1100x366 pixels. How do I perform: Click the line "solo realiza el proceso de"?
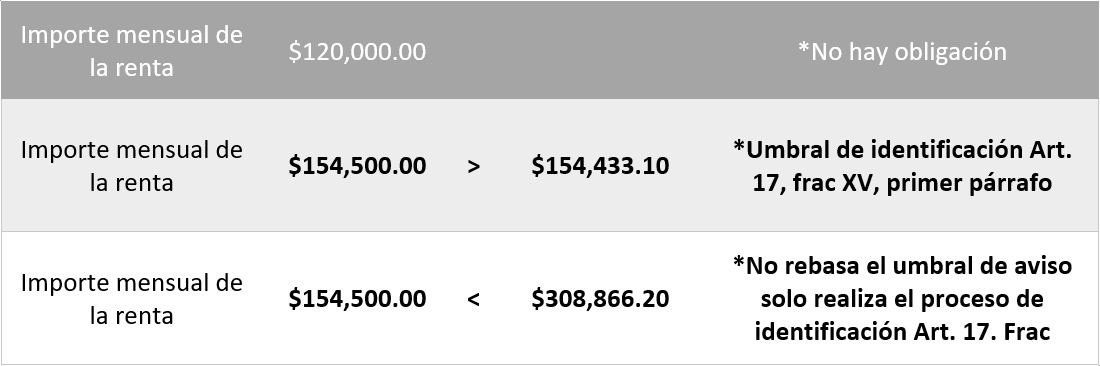tap(902, 299)
